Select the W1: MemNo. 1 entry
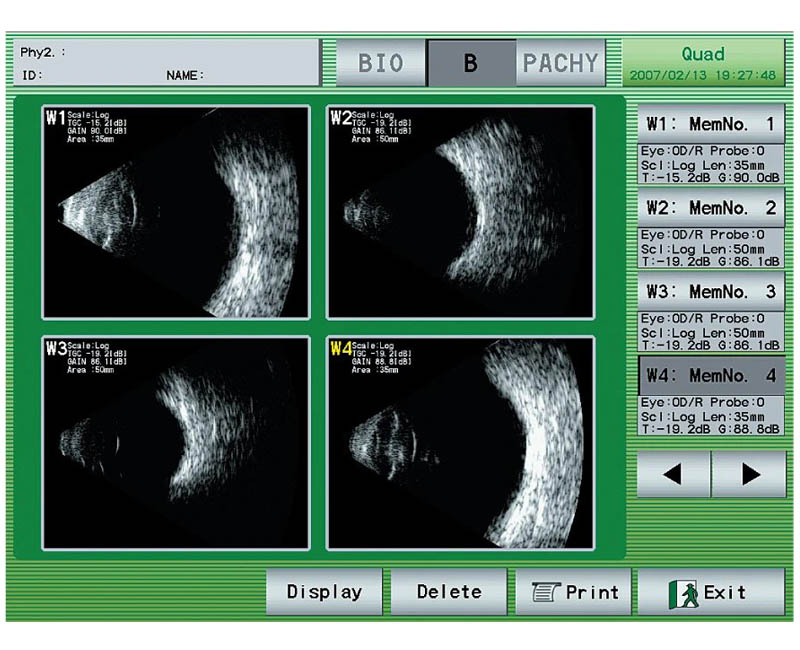This screenshot has height=650, width=800. click(710, 124)
